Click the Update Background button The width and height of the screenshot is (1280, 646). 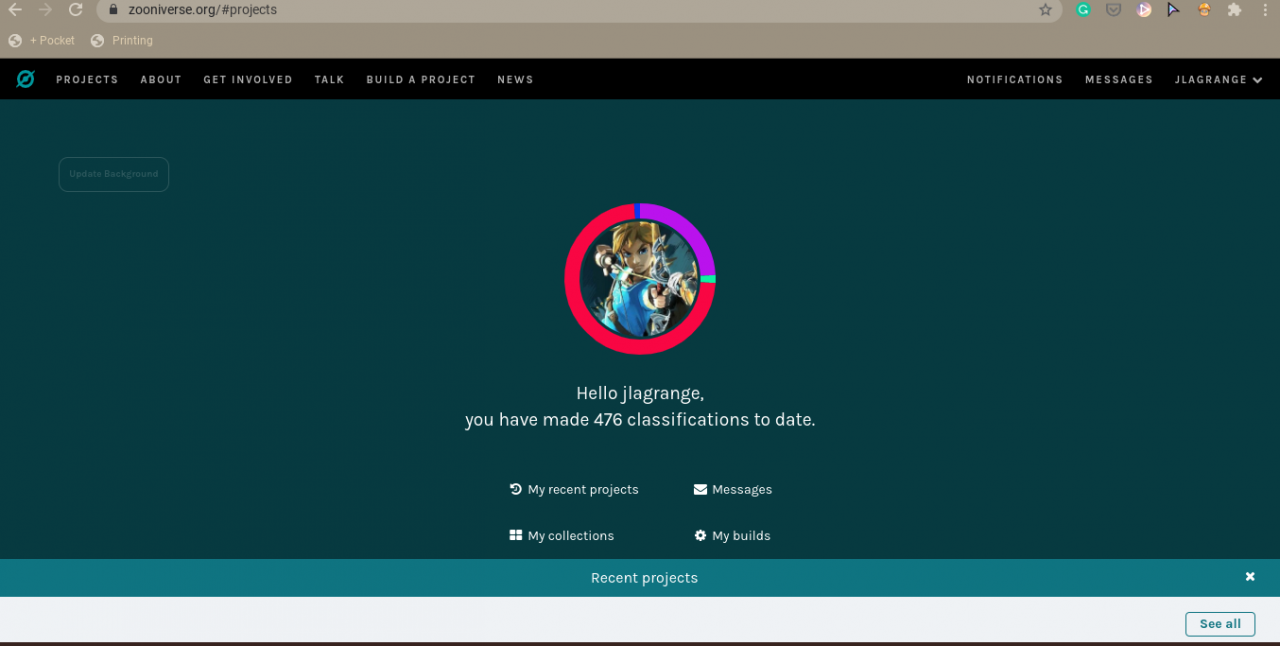click(114, 174)
